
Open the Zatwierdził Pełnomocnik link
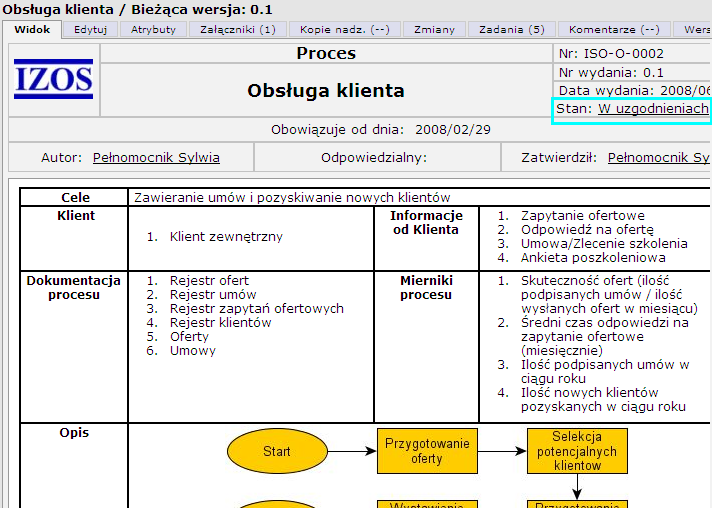(x=658, y=158)
